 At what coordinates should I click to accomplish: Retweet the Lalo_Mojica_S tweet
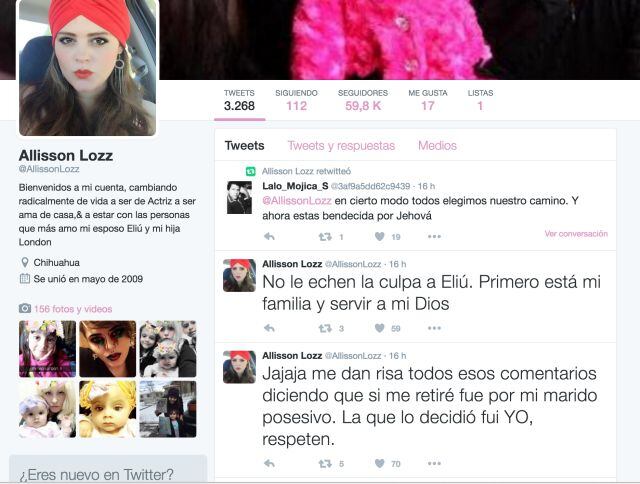tap(325, 237)
